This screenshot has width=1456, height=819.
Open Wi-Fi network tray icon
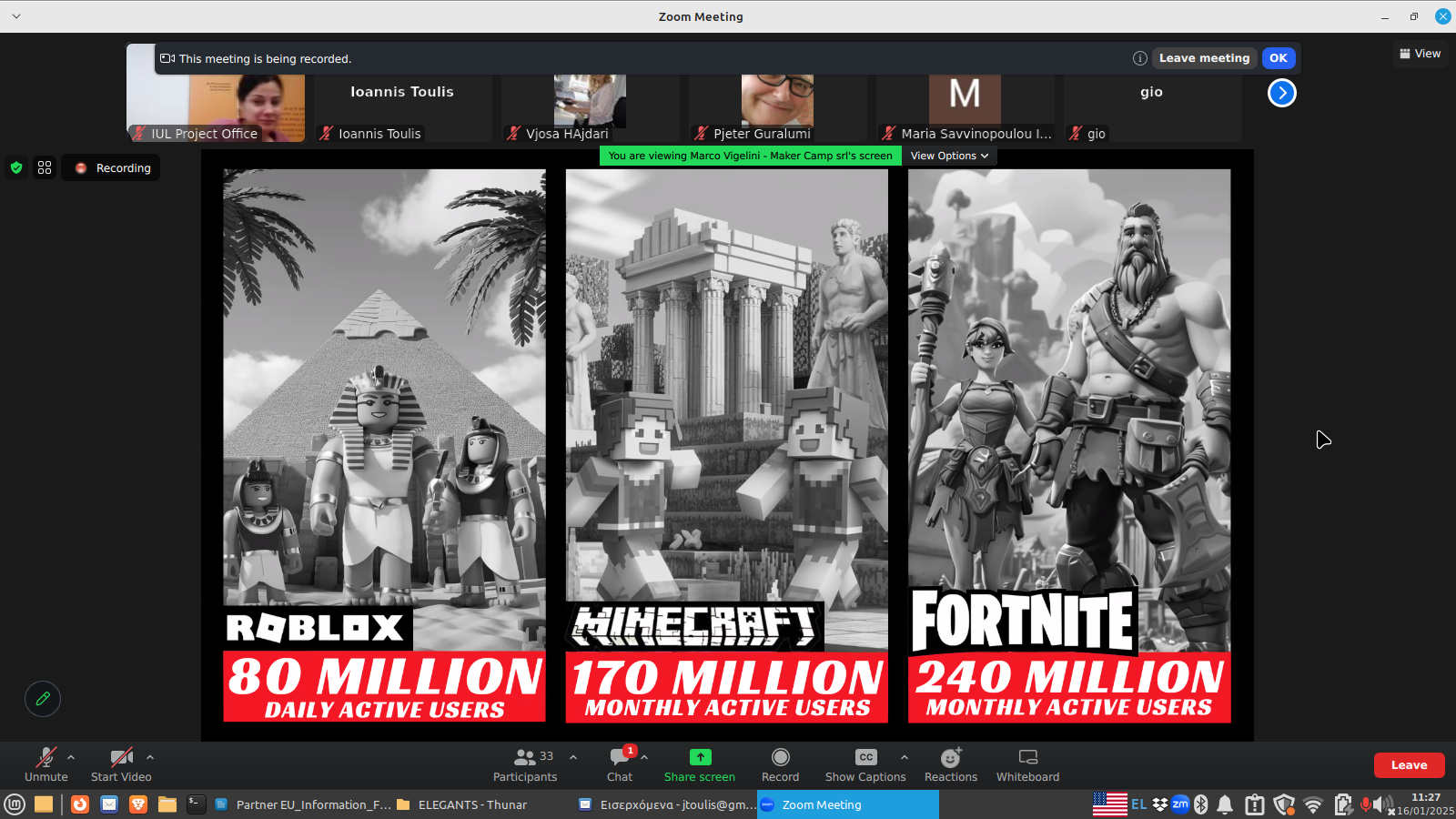[x=1313, y=804]
